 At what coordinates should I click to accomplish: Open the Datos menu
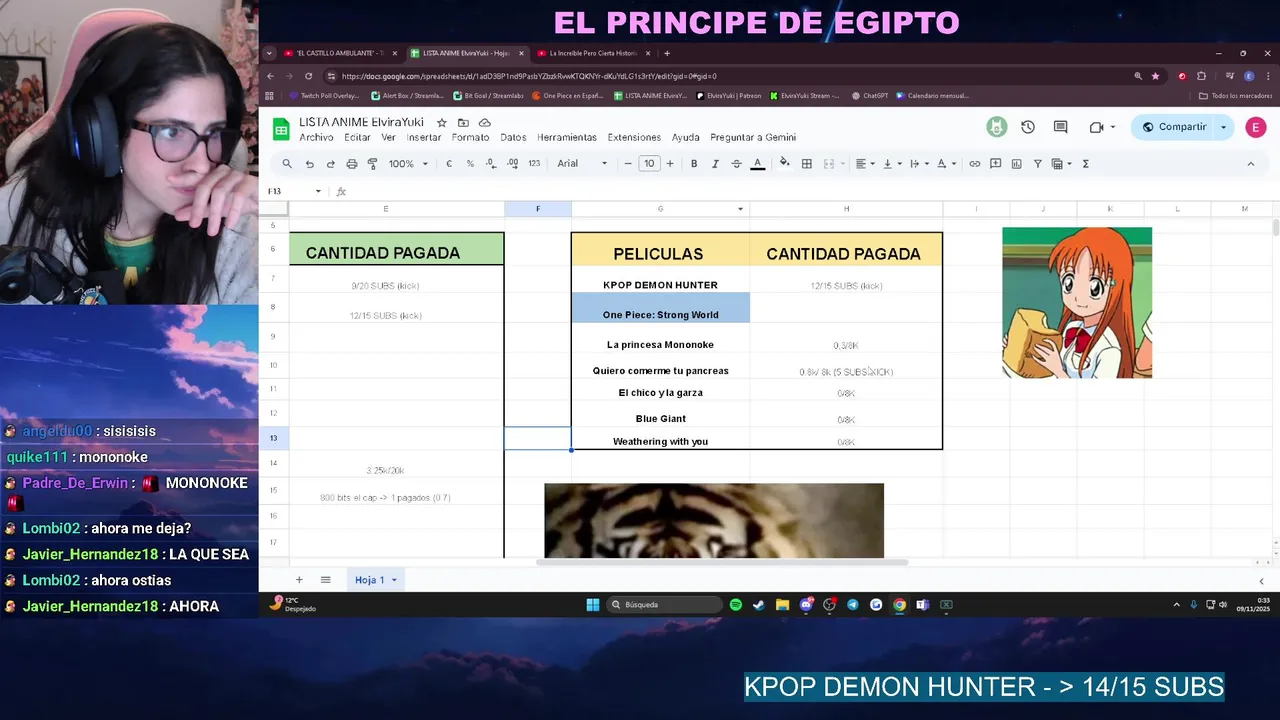(513, 137)
